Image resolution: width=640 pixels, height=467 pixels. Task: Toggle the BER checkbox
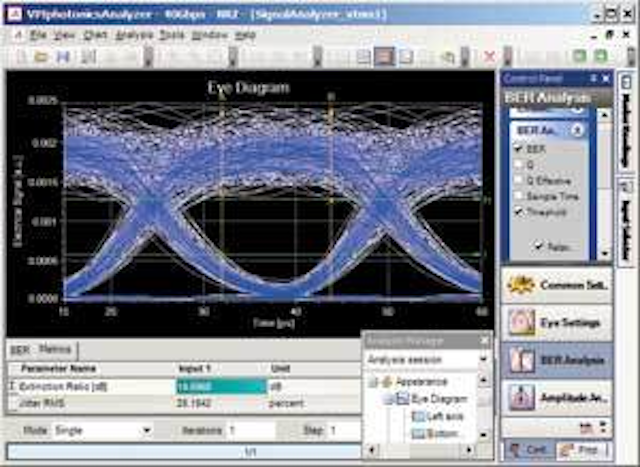pos(519,149)
